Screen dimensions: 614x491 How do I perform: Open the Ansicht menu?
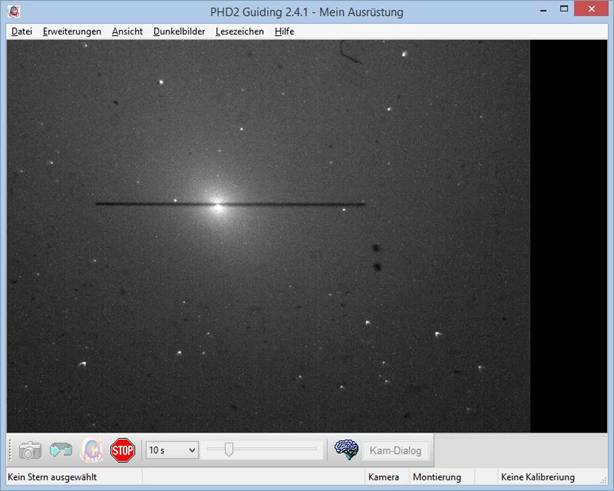tap(127, 31)
